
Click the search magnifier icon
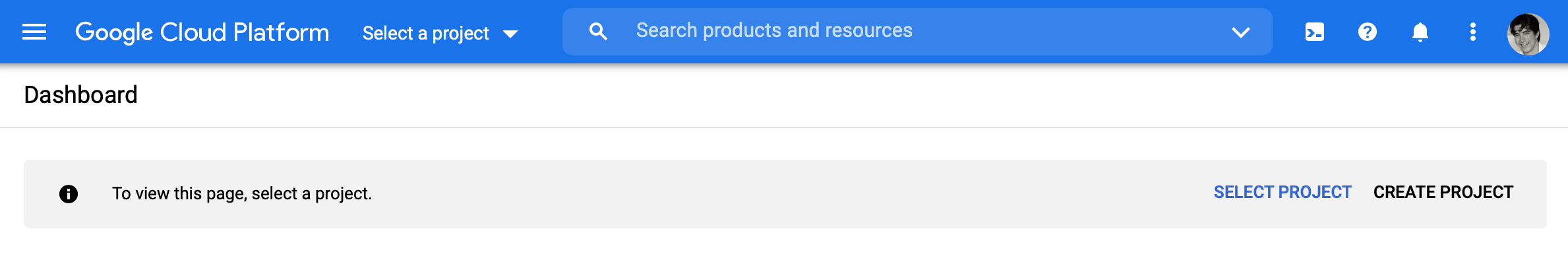coord(598,31)
